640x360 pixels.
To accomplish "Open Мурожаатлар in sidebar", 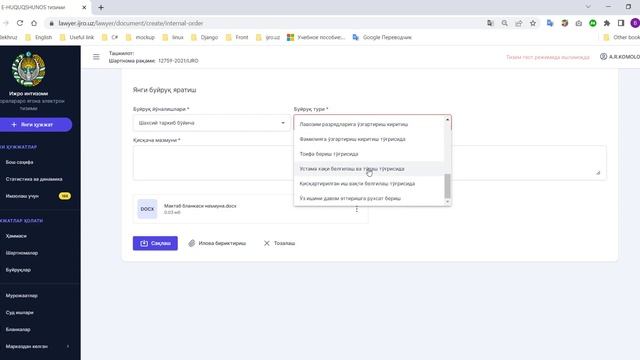I will tap(22, 296).
